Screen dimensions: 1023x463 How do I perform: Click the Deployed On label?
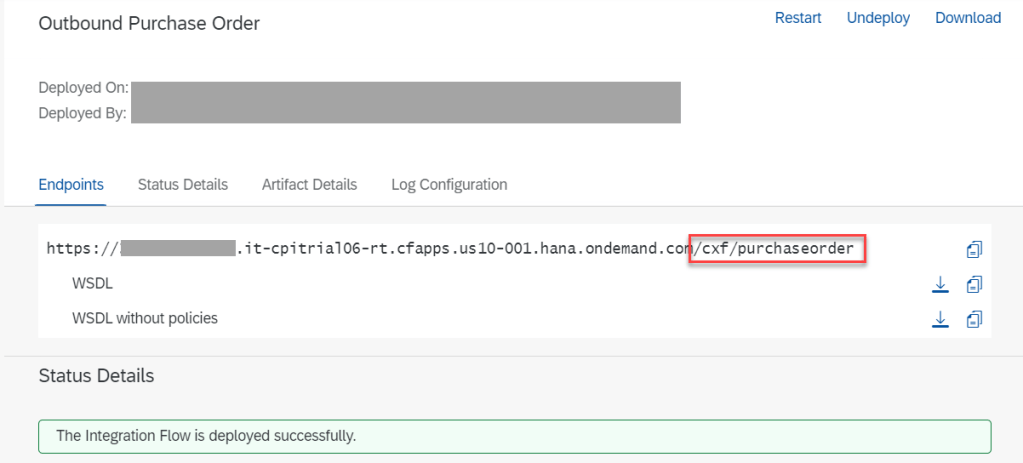tap(83, 88)
